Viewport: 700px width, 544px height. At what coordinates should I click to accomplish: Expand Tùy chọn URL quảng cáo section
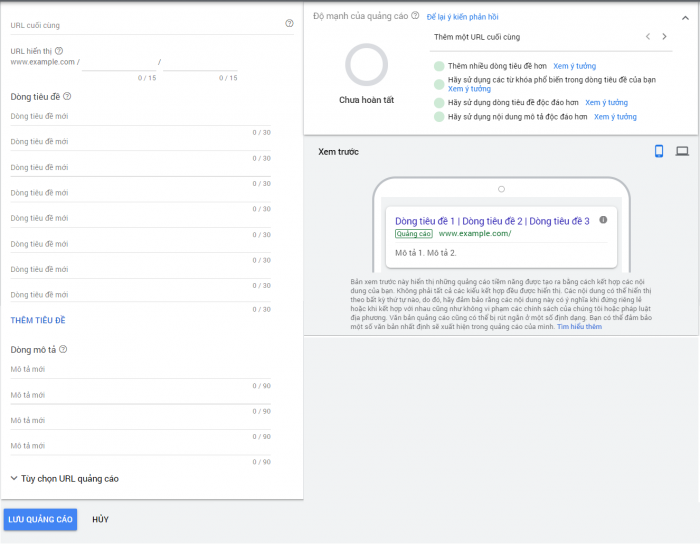65,478
